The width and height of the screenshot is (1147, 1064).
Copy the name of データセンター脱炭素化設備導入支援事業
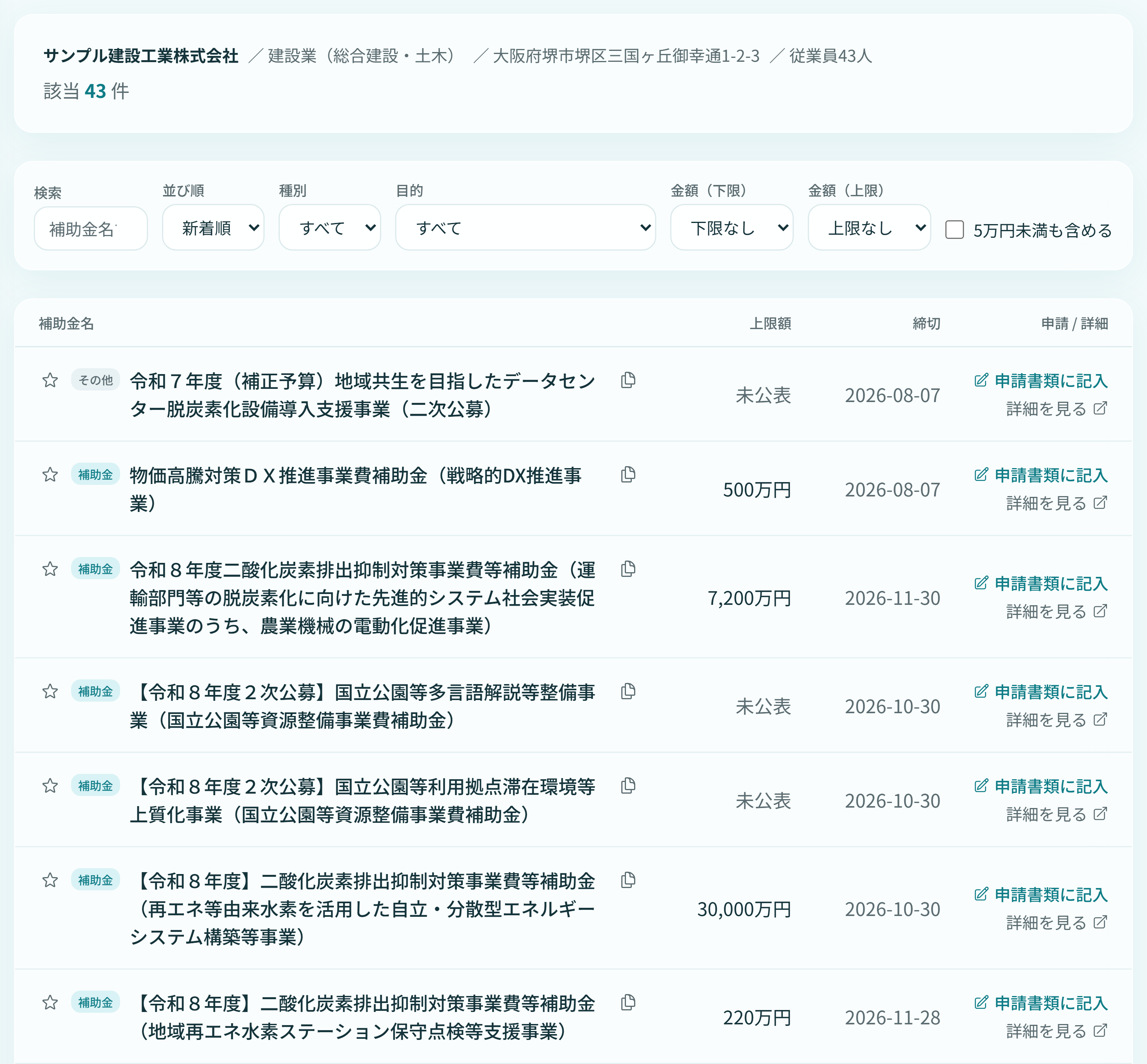pos(628,380)
